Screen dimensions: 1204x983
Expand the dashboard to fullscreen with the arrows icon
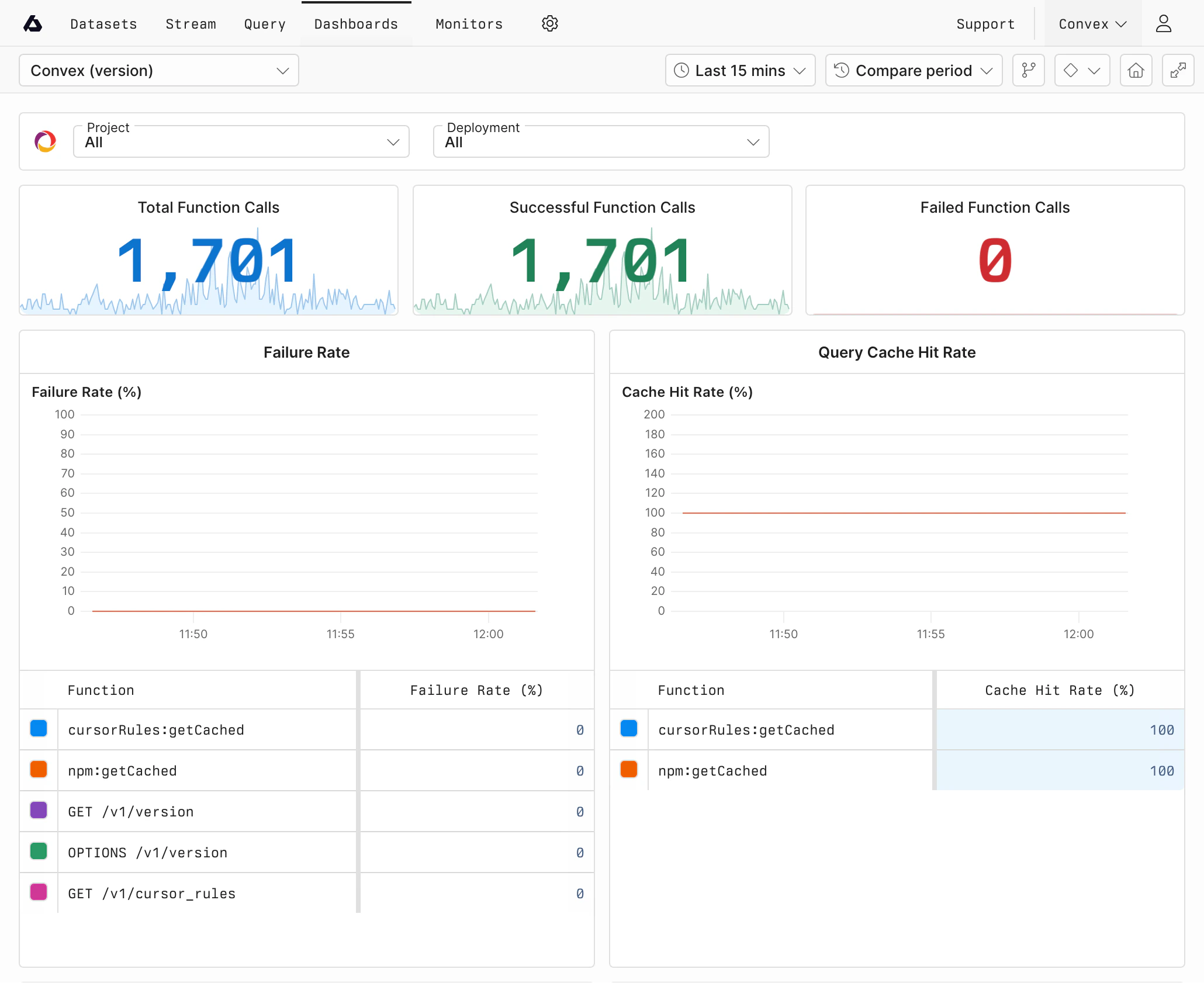tap(1178, 70)
